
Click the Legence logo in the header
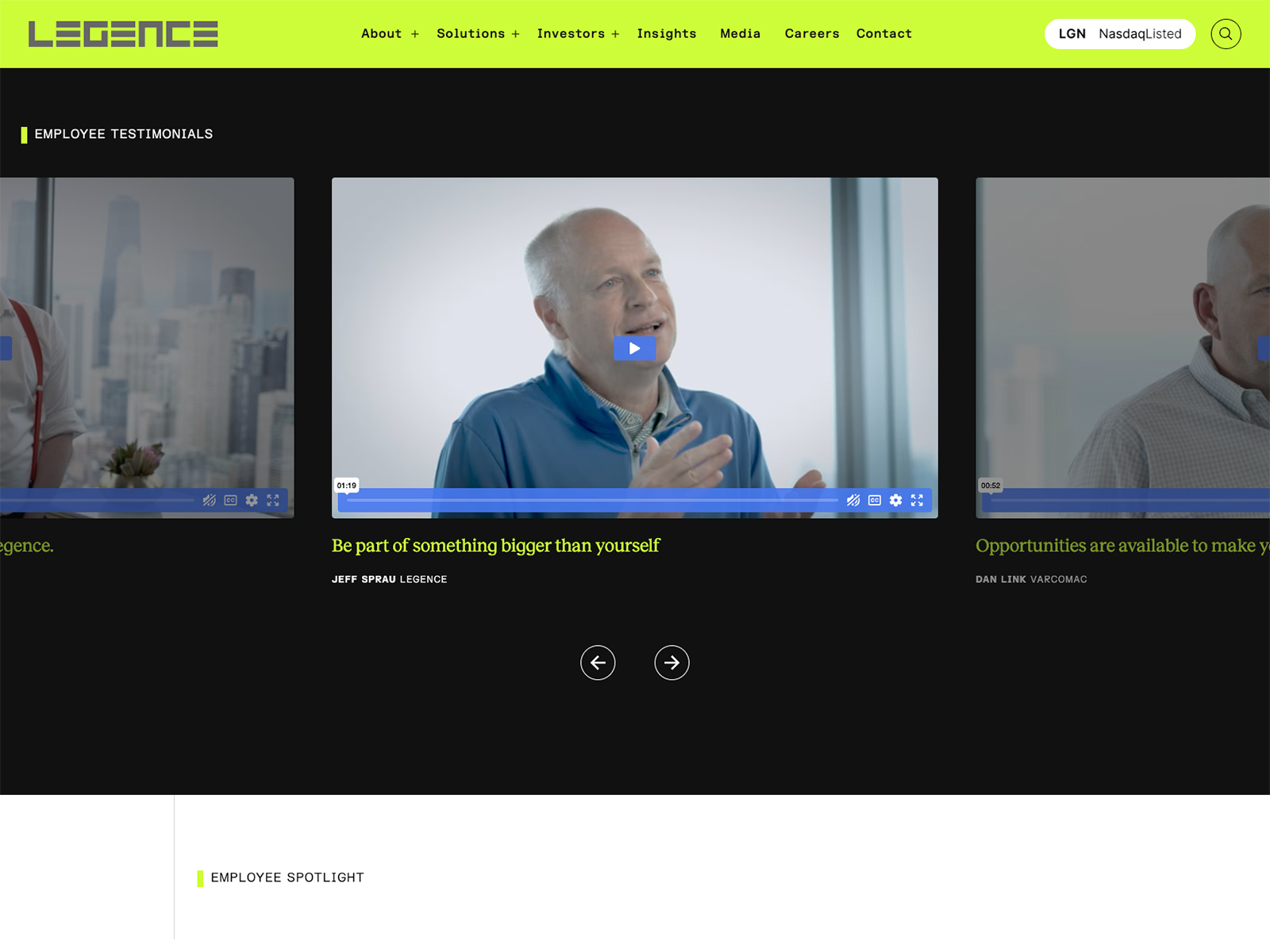coord(124,33)
